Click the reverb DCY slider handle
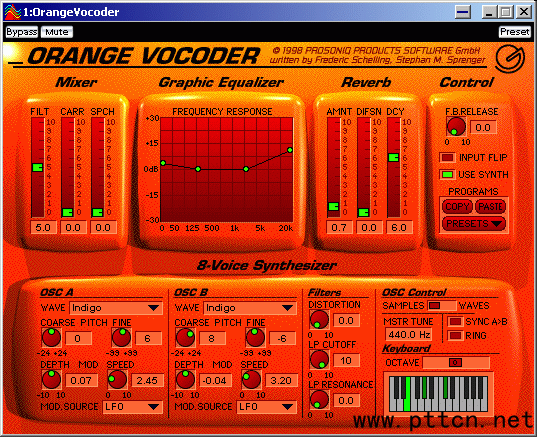 click(x=394, y=158)
